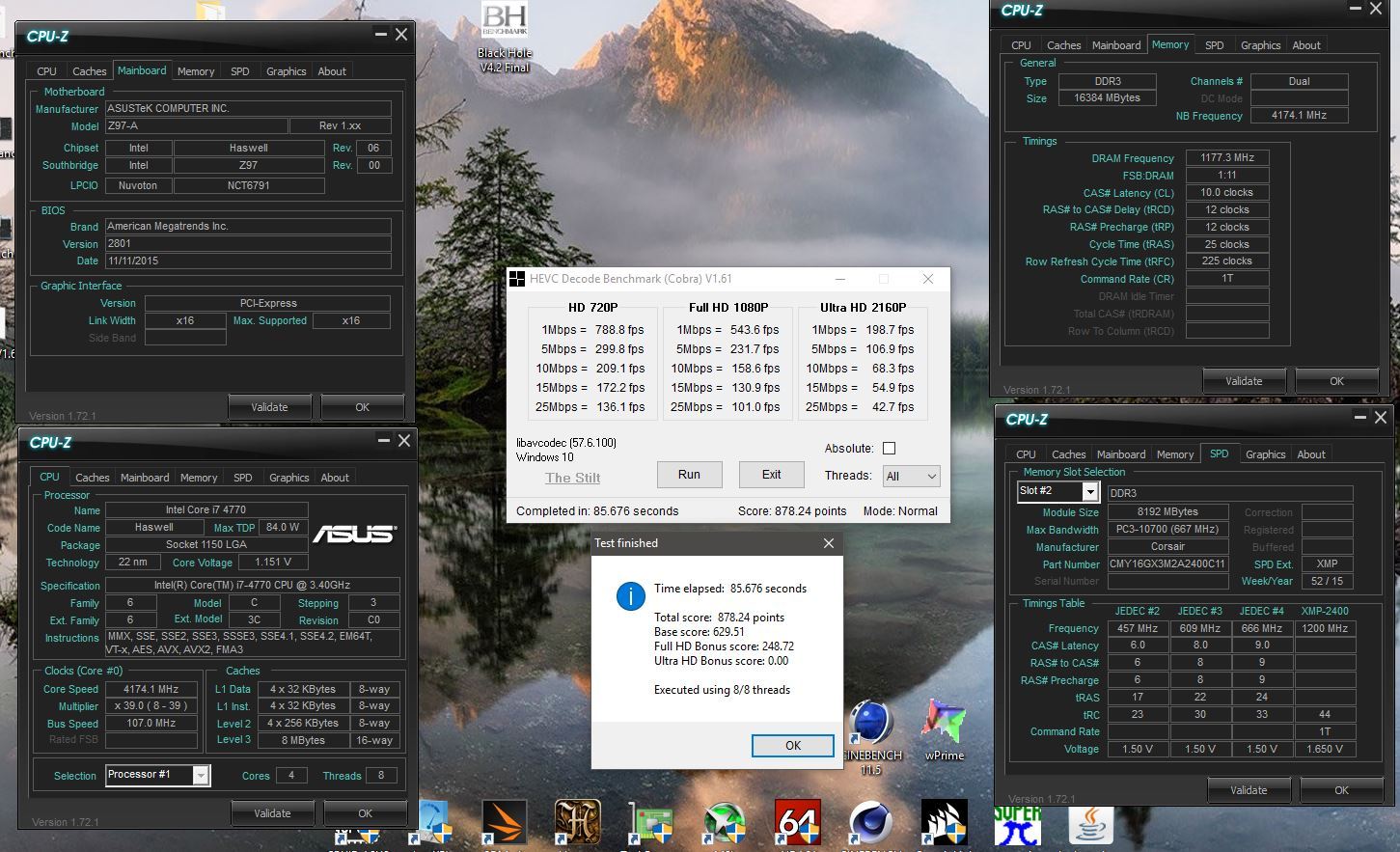Open the wPrime desktop shortcut

944,730
